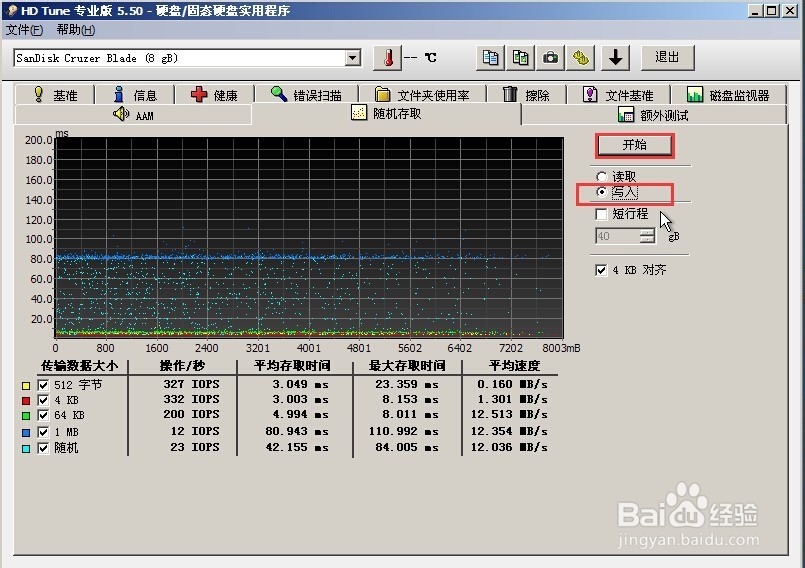Click the yellow 512 字节 color swatch
Screen dimensions: 805x568
pyautogui.click(x=26, y=386)
